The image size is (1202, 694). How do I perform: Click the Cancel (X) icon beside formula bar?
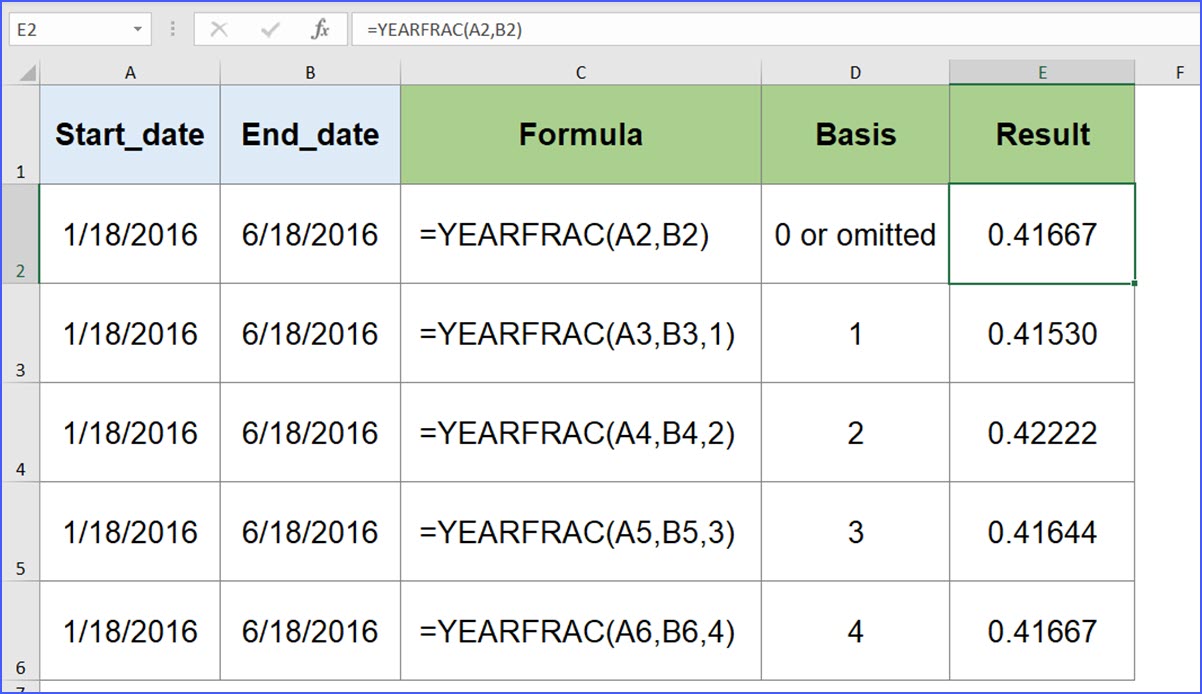[219, 29]
